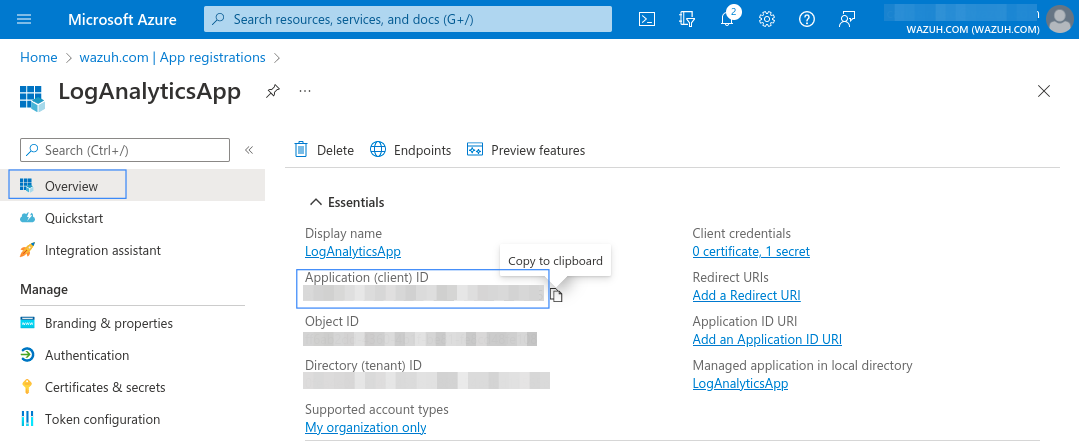
Task: Open portal settings gear
Action: coord(767,19)
